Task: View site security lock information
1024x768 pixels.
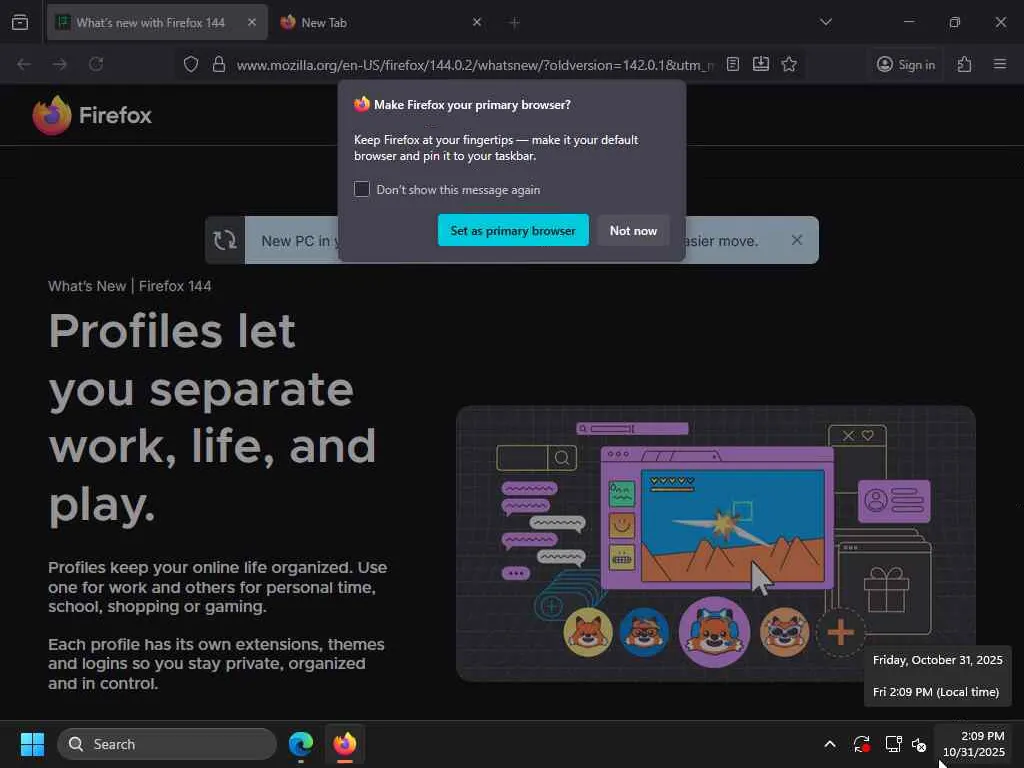Action: coord(219,64)
